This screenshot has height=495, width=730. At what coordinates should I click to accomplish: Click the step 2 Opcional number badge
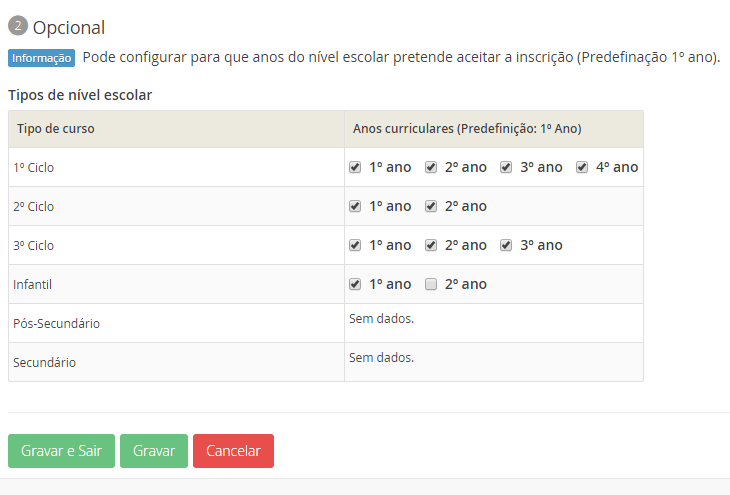point(18,27)
